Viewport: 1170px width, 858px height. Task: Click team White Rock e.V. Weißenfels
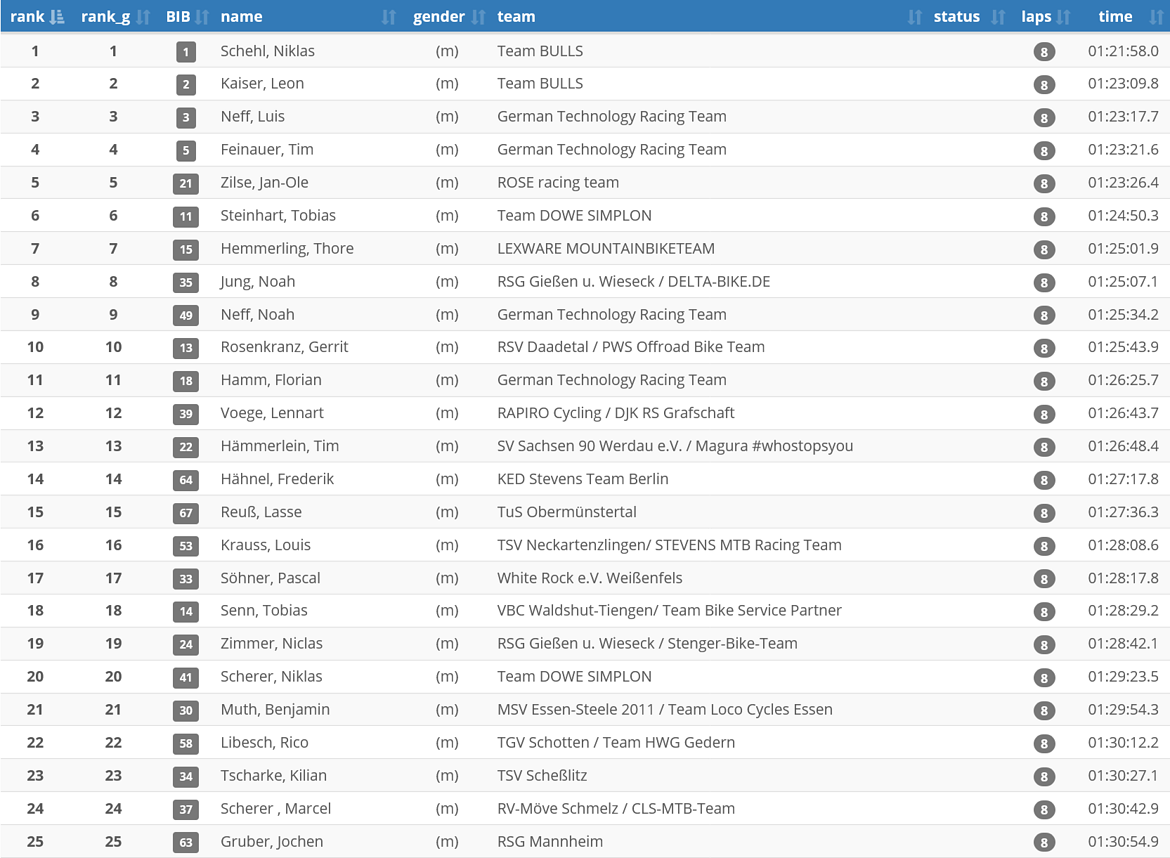pyautogui.click(x=589, y=577)
